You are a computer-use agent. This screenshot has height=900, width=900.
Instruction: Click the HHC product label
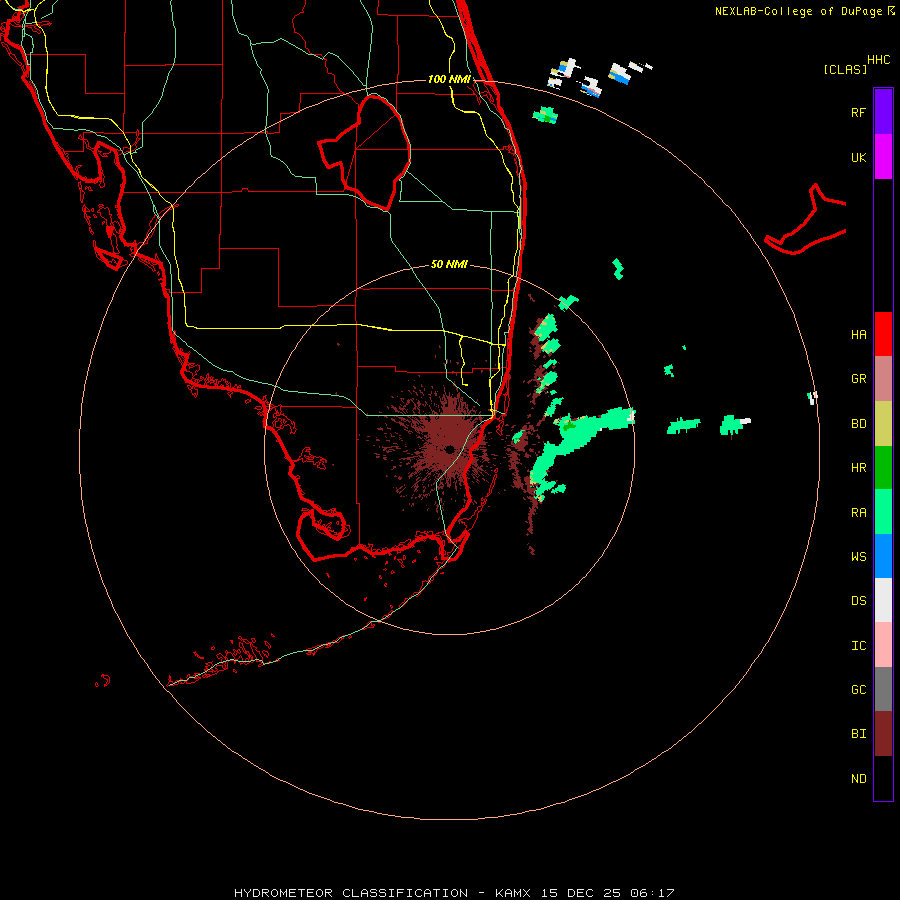pos(878,60)
